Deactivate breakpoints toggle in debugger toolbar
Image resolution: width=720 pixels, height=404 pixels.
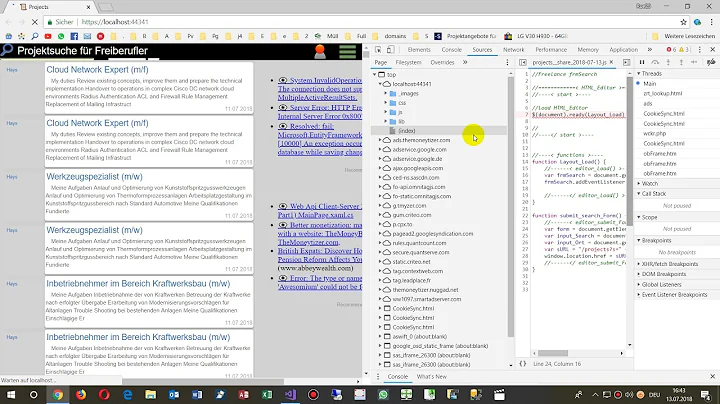click(x=711, y=62)
